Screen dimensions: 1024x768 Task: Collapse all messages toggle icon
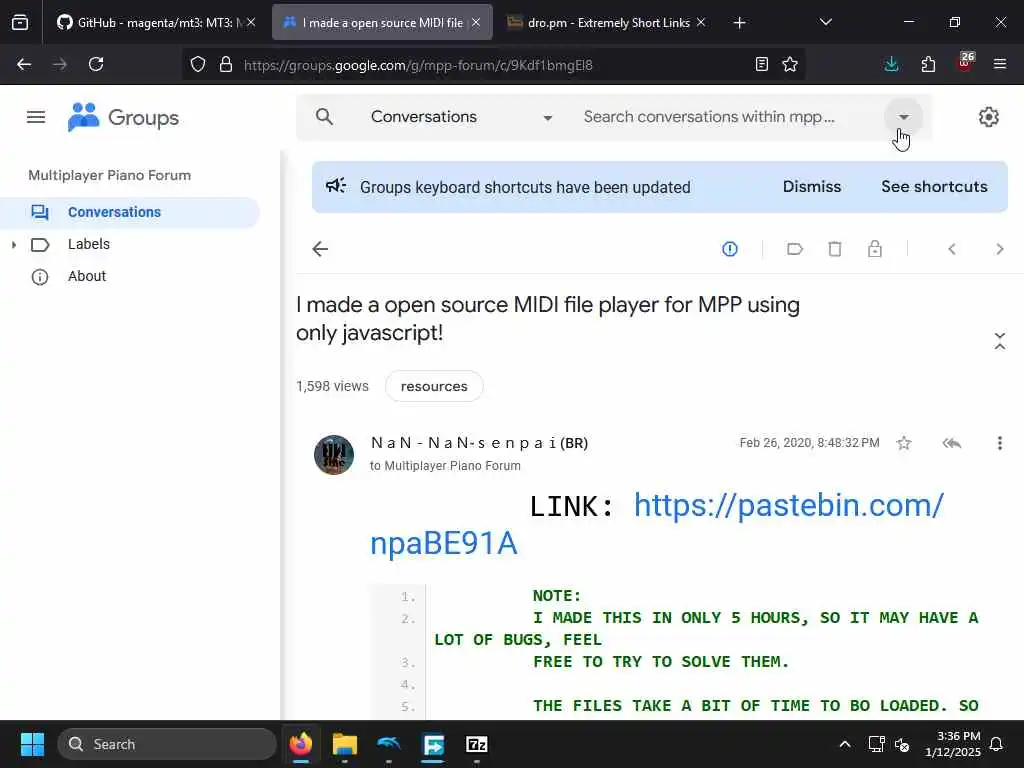pyautogui.click(x=1000, y=341)
